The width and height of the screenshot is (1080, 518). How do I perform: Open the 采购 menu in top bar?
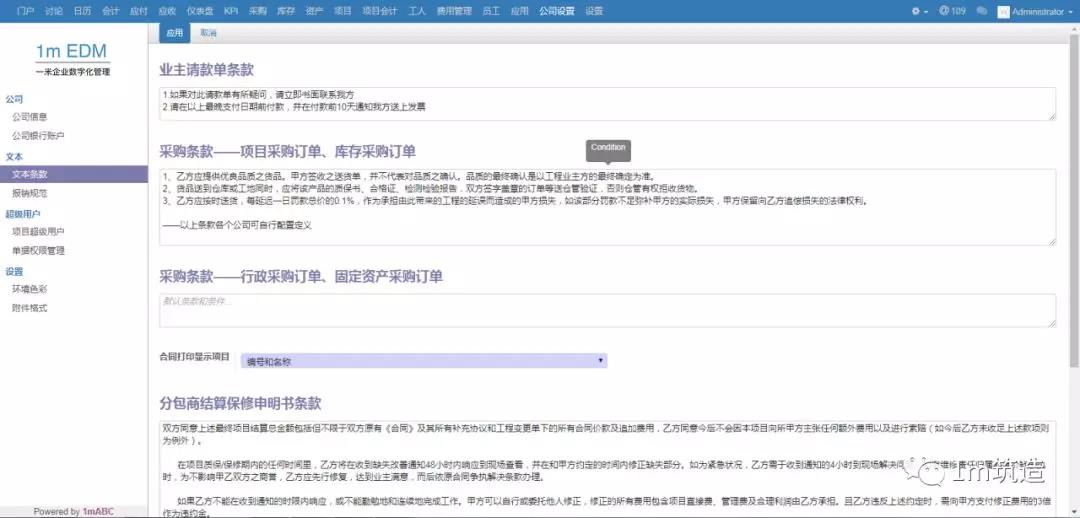tap(258, 11)
